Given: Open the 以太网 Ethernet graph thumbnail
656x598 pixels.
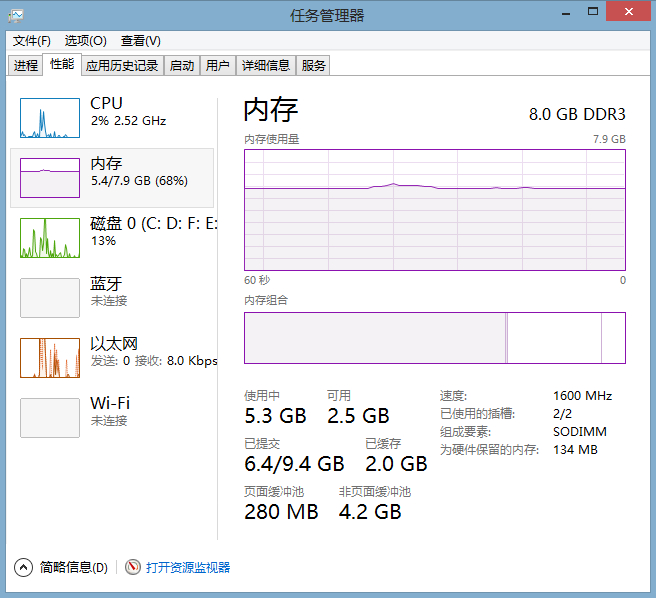Looking at the screenshot, I should point(50,358).
